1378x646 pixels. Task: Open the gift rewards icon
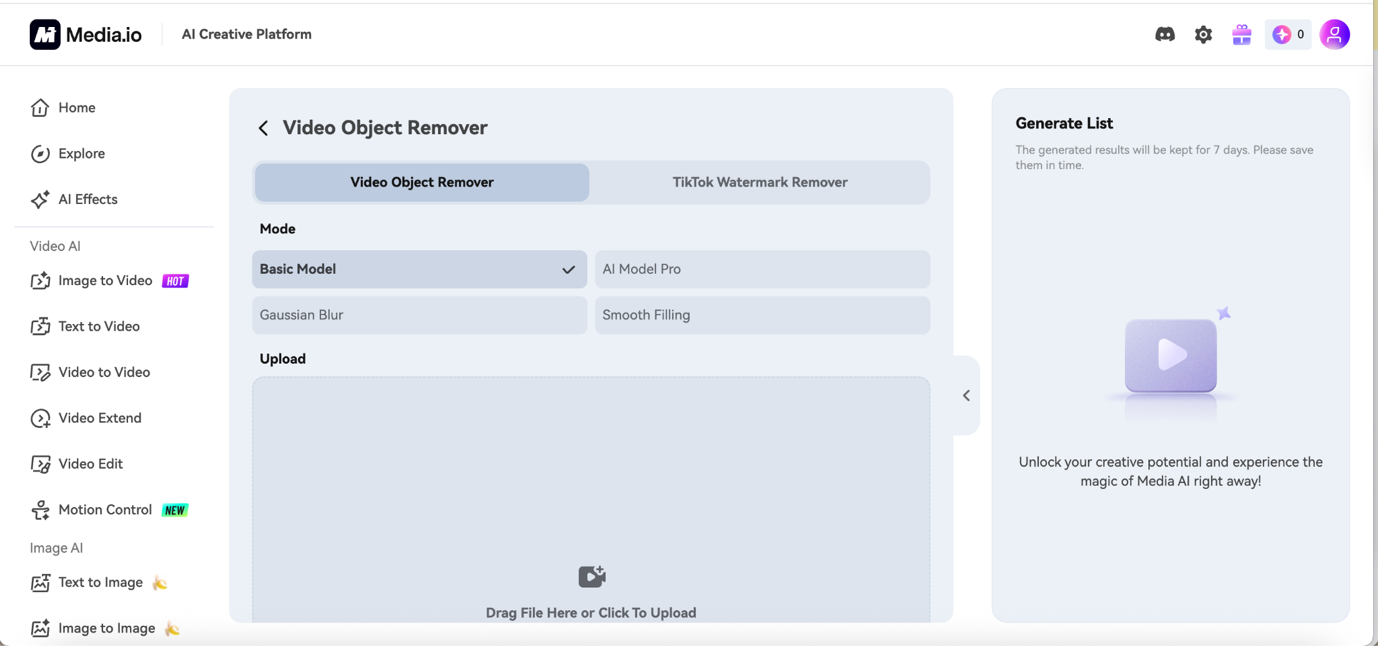(1241, 33)
